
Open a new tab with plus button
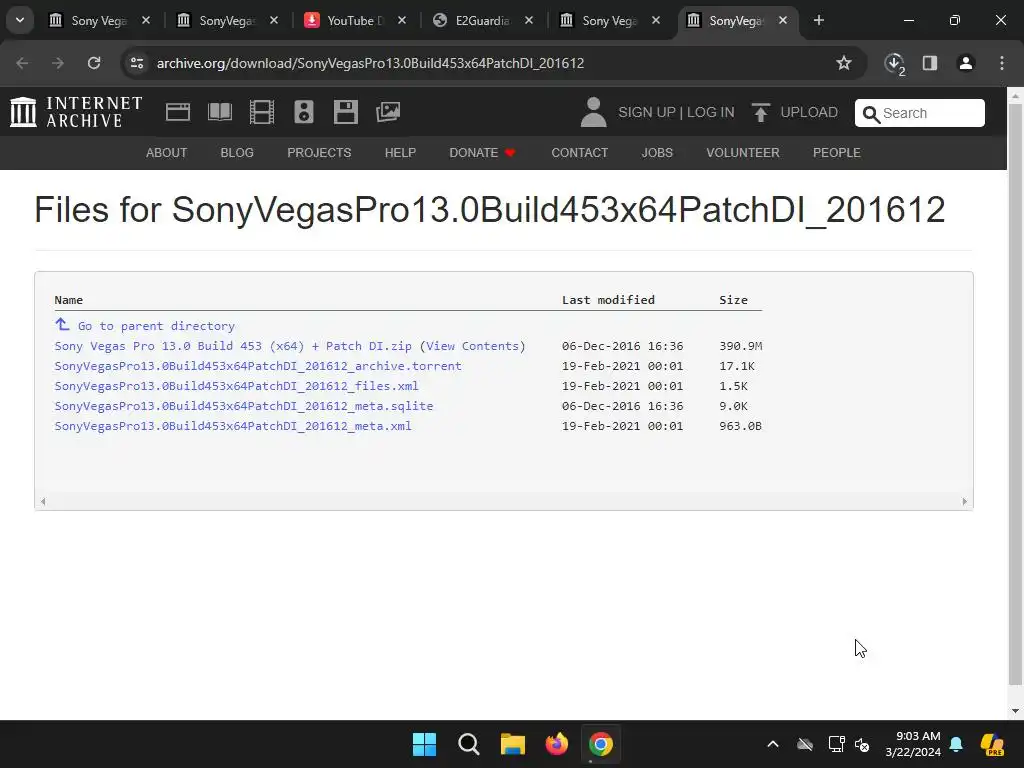click(818, 20)
